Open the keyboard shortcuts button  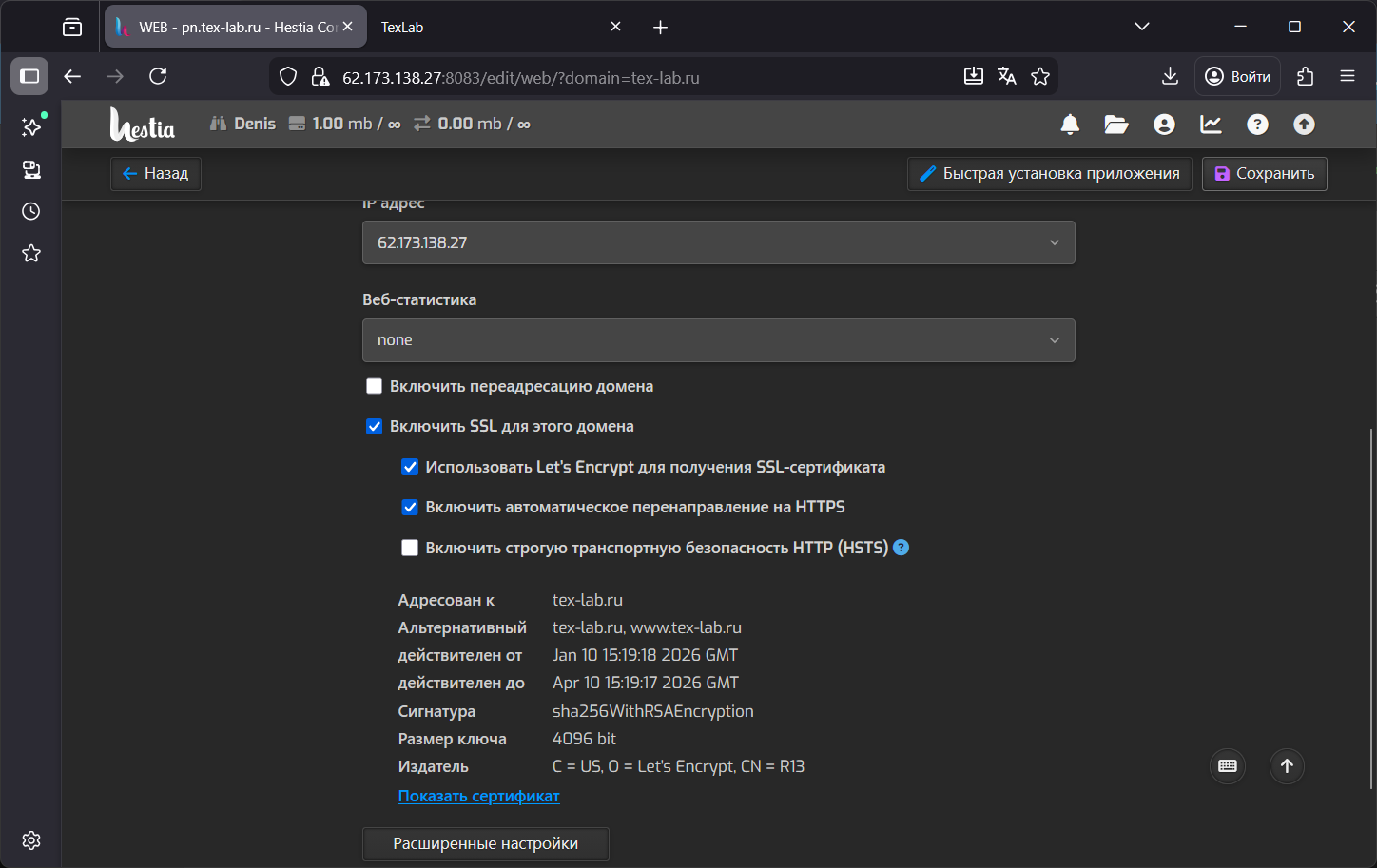[1228, 766]
